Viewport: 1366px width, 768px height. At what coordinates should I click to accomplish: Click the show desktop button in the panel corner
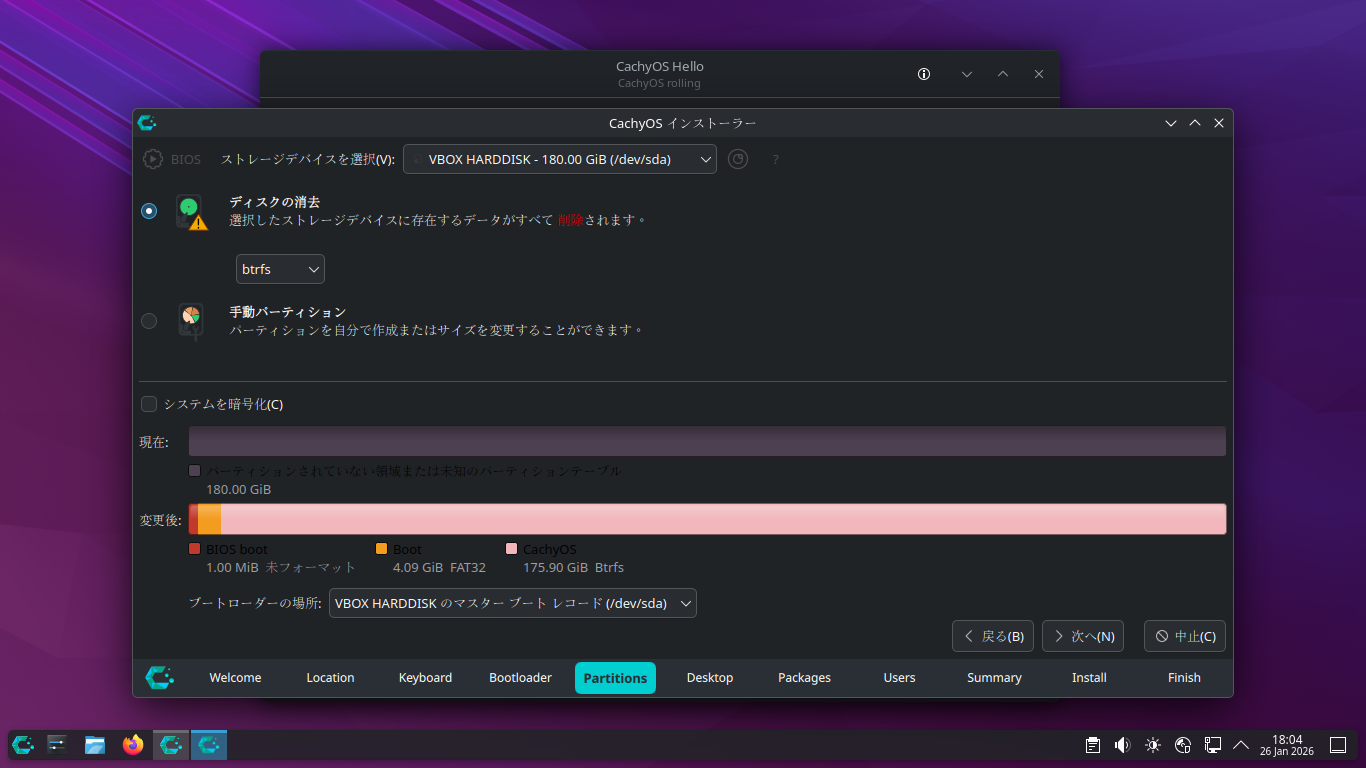1337,745
